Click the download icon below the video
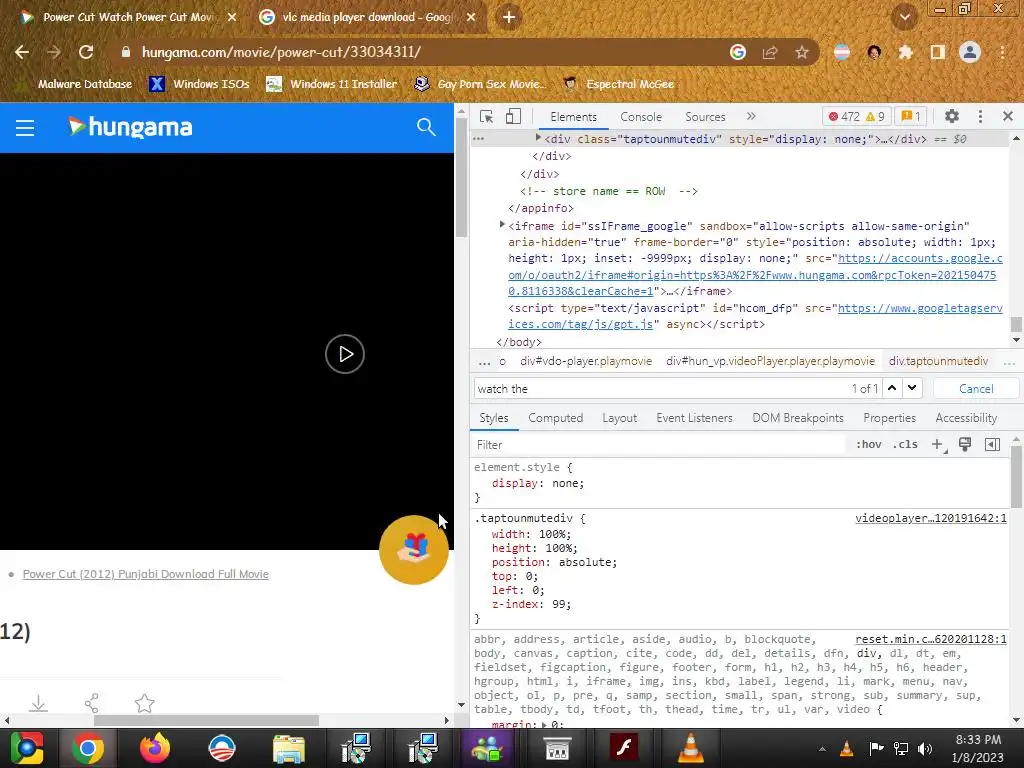The width and height of the screenshot is (1024, 768). pos(39,703)
